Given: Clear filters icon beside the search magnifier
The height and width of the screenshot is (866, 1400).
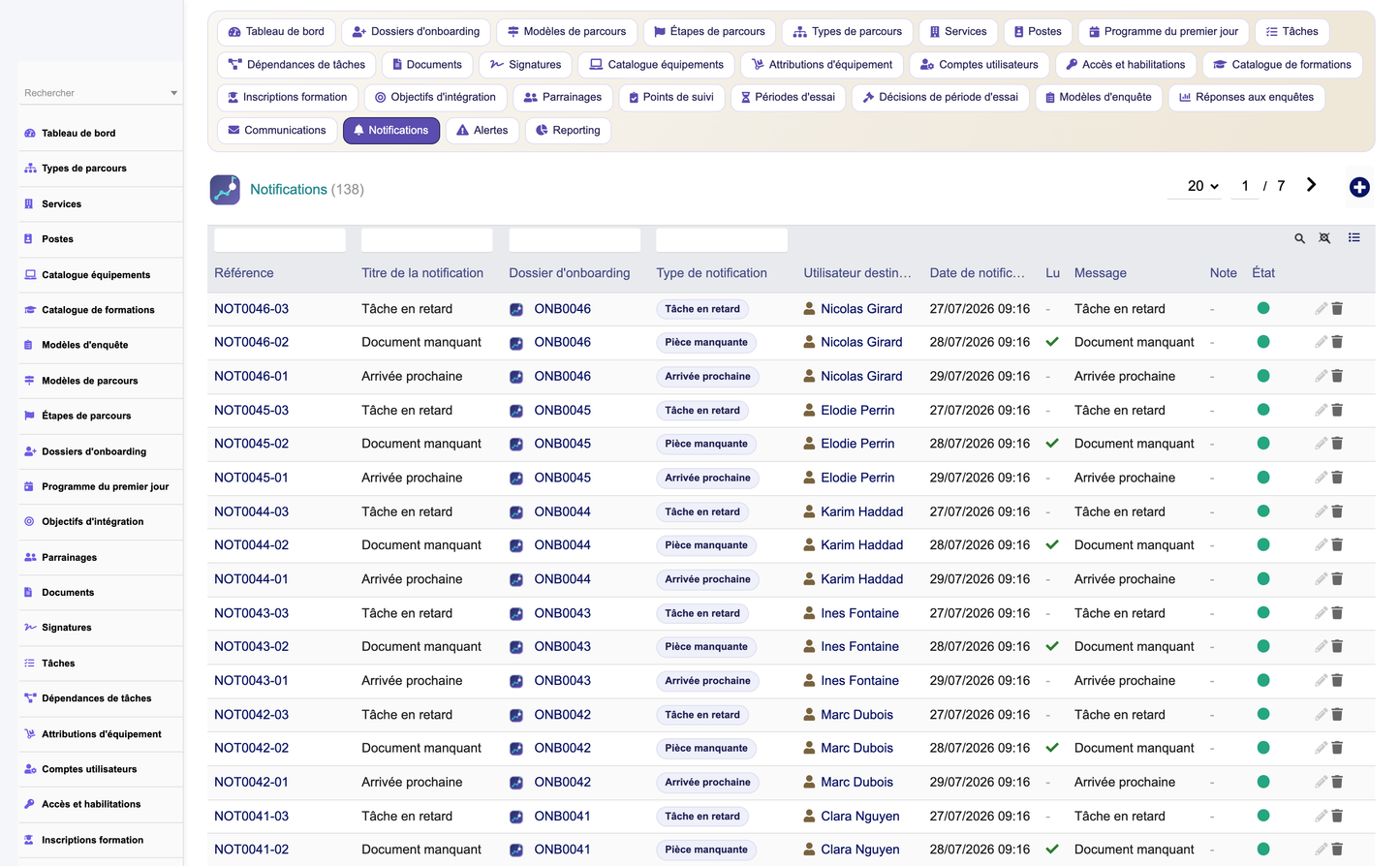Looking at the screenshot, I should point(1324,238).
